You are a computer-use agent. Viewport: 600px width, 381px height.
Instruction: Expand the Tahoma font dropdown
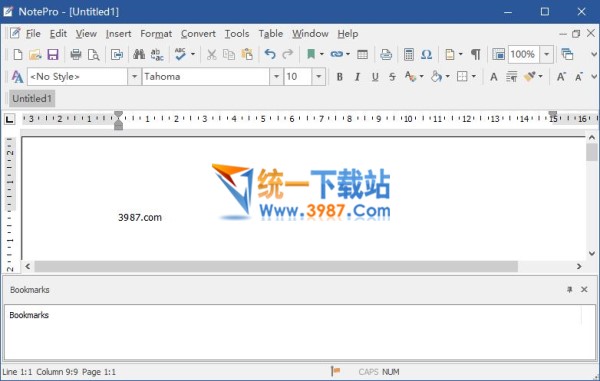[x=276, y=77]
